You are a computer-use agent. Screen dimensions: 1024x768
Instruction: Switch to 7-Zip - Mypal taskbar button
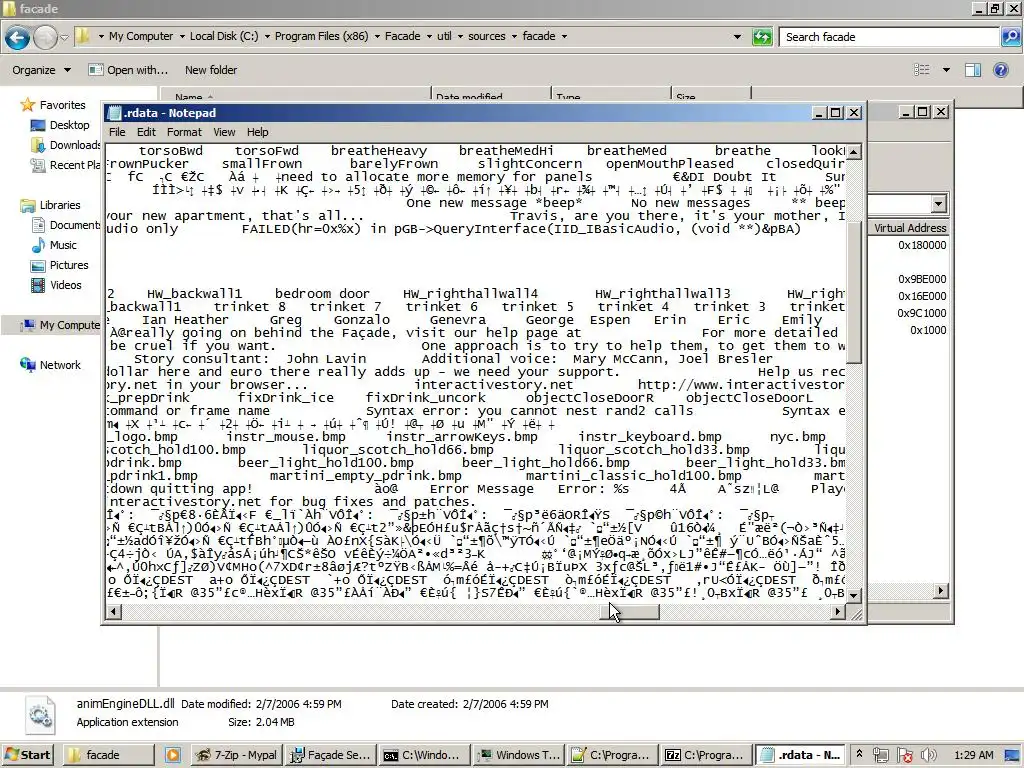click(x=236, y=755)
